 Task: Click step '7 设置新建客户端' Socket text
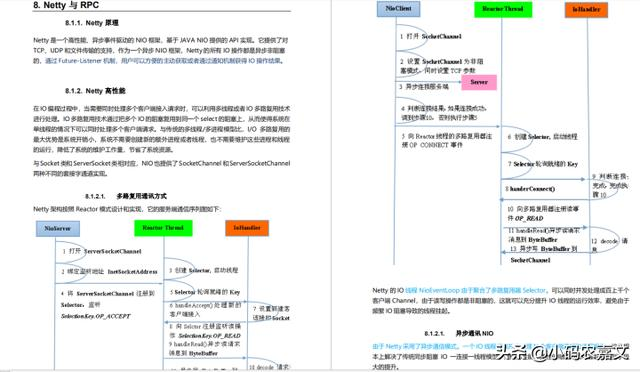click(271, 313)
